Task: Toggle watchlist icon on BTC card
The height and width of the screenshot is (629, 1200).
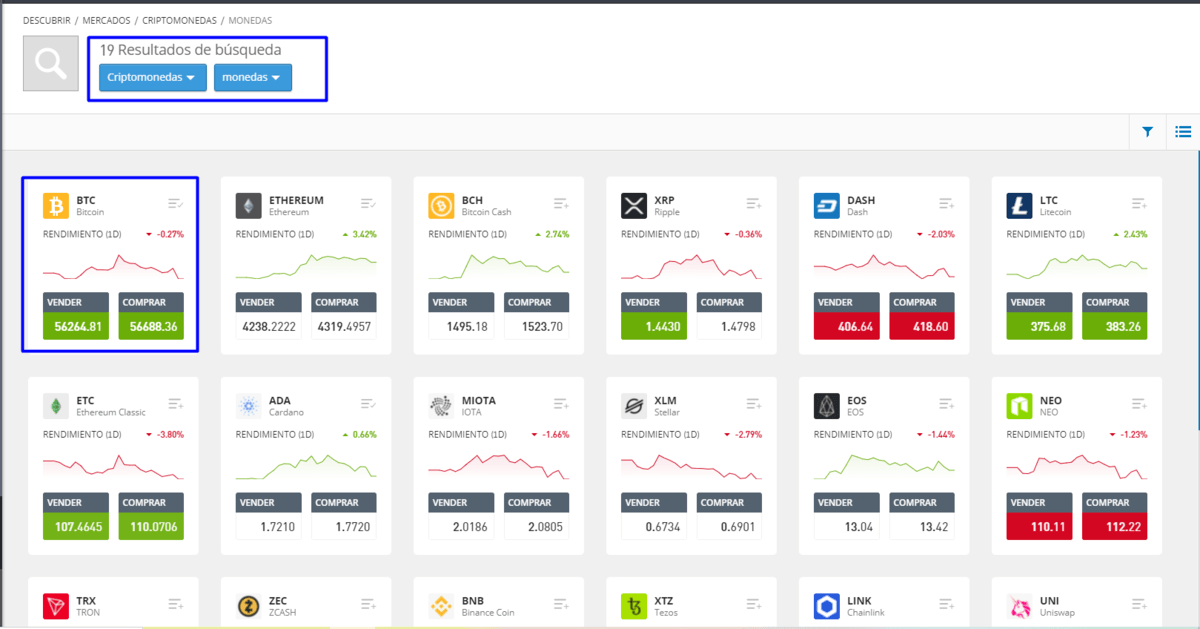Action: (x=176, y=203)
